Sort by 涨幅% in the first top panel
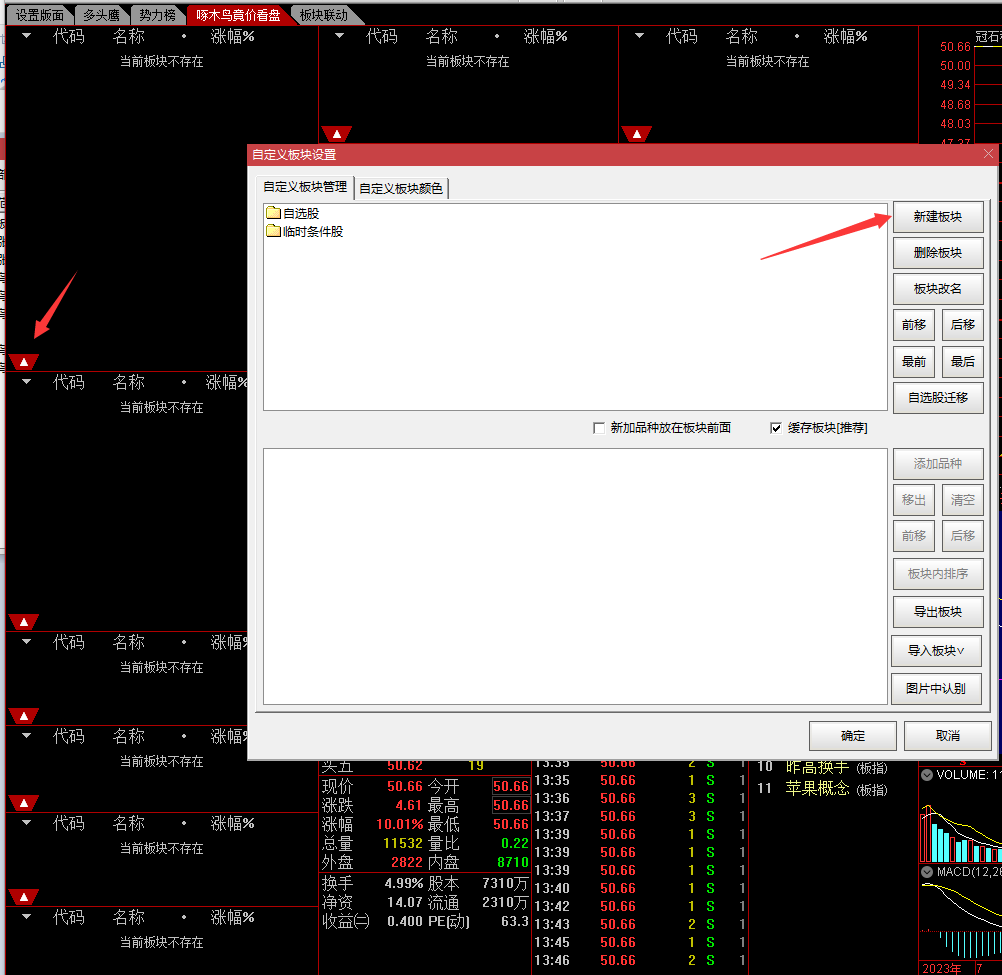1002x975 pixels. (233, 36)
